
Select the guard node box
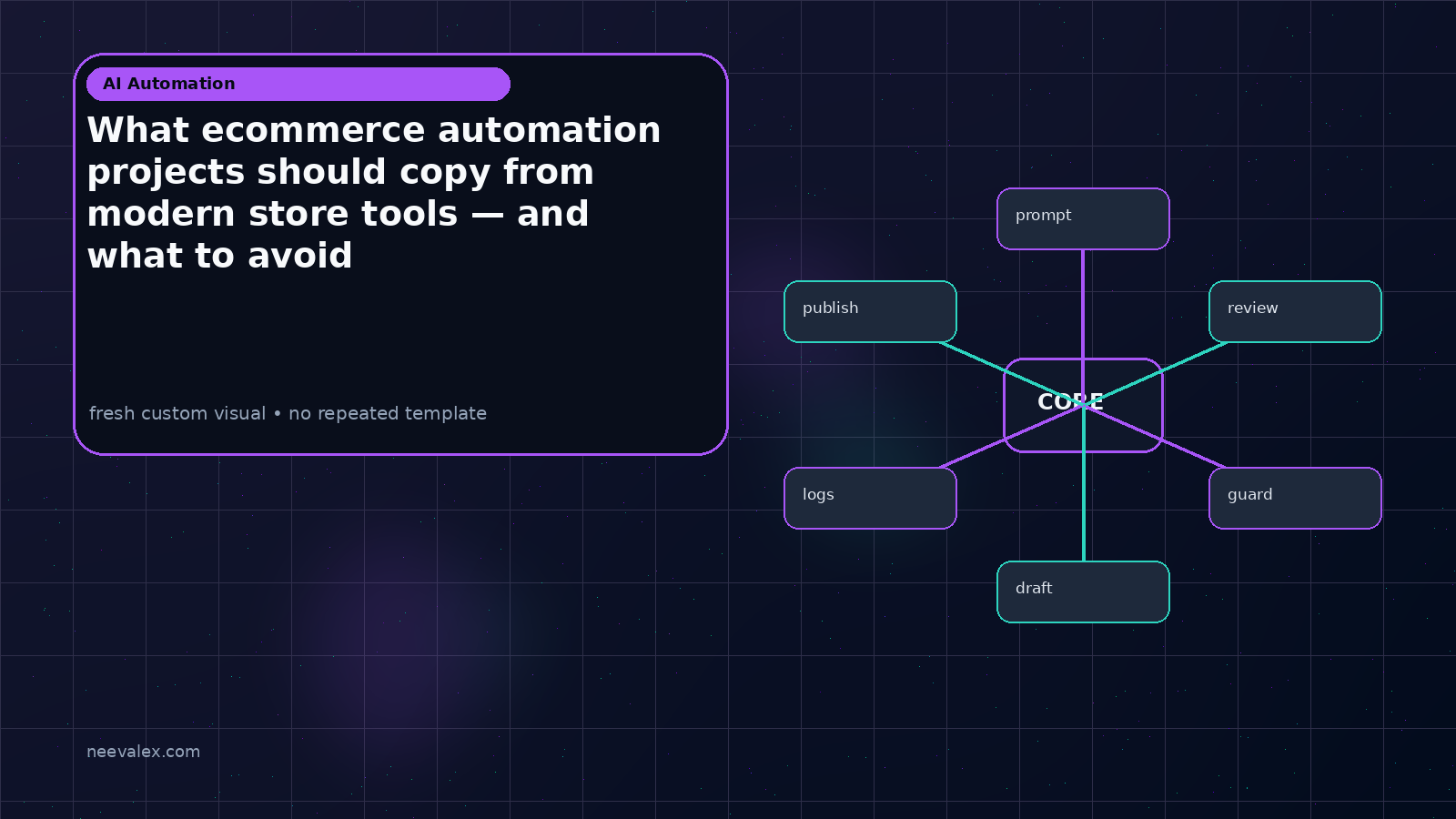coord(1295,498)
